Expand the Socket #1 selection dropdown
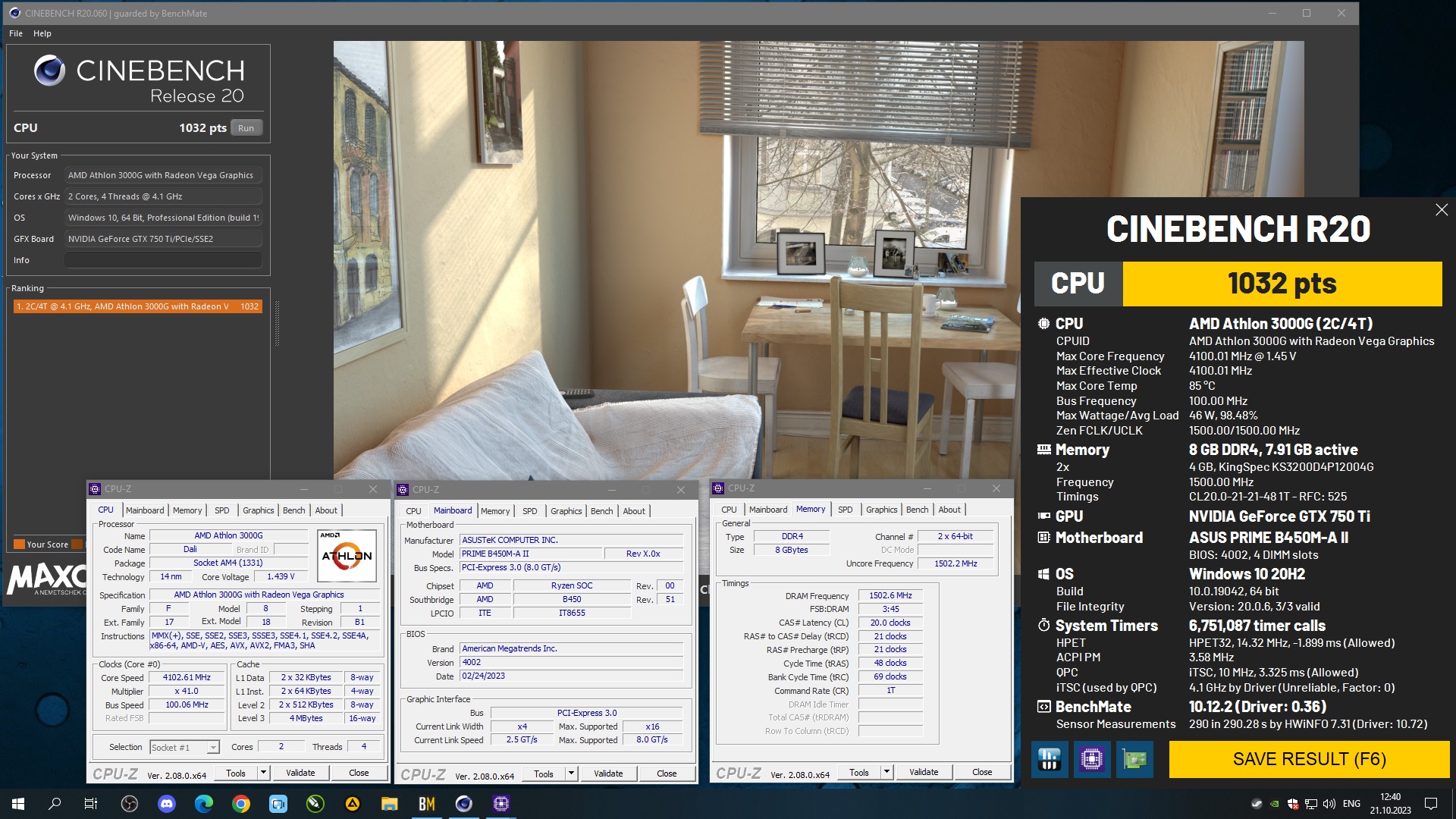The image size is (1456, 819). (x=213, y=748)
